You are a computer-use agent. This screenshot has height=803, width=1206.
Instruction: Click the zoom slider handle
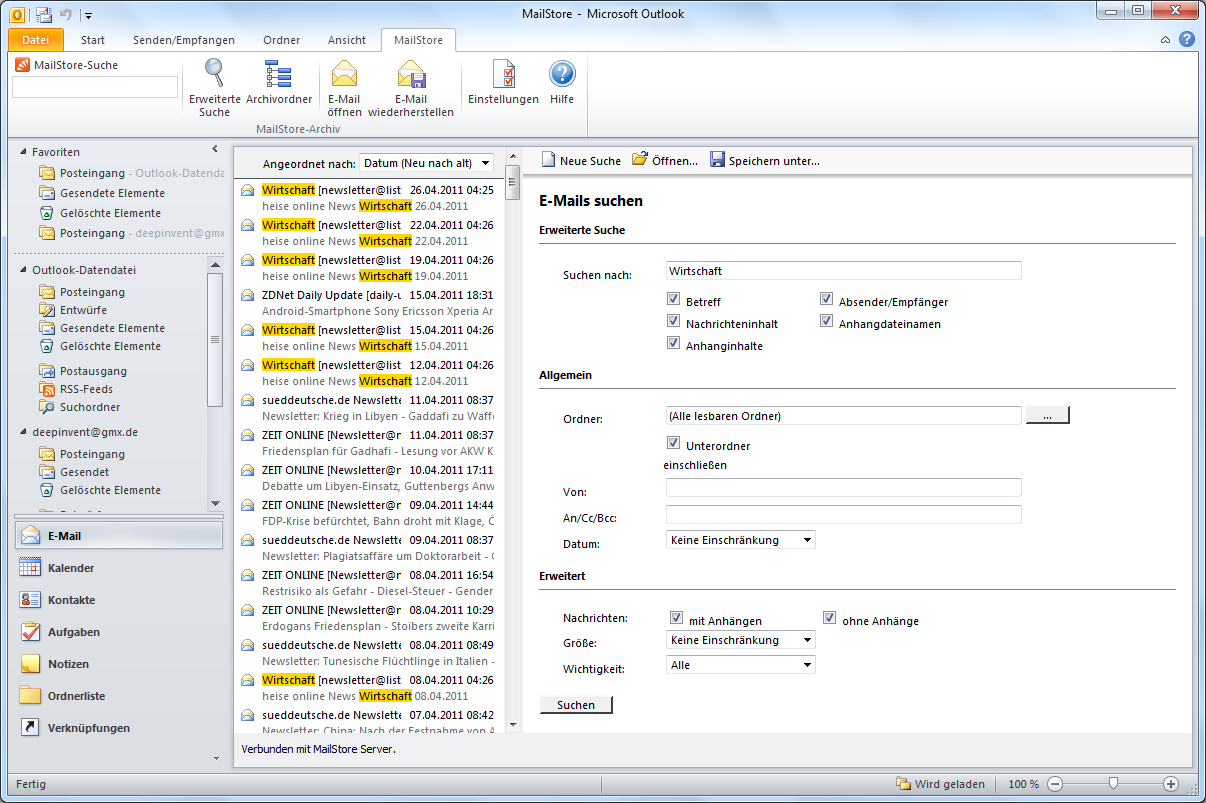(x=1112, y=784)
